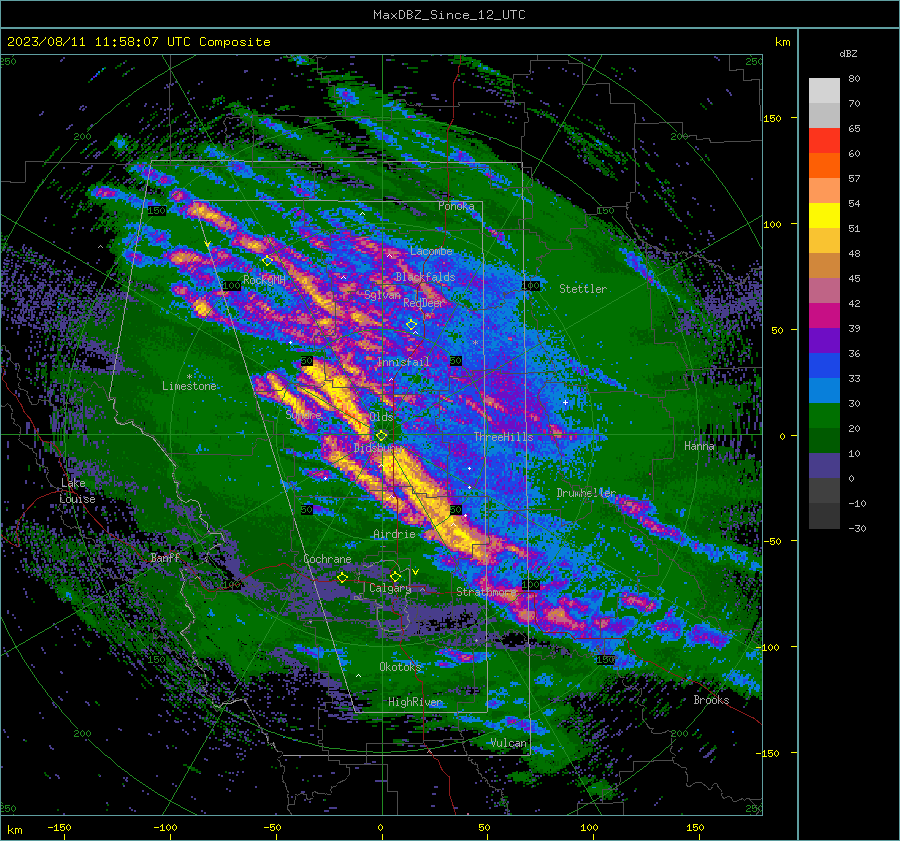Viewport: 900px width, 841px height.
Task: Select the yellow diamond marker at Olds
Action: [x=381, y=436]
